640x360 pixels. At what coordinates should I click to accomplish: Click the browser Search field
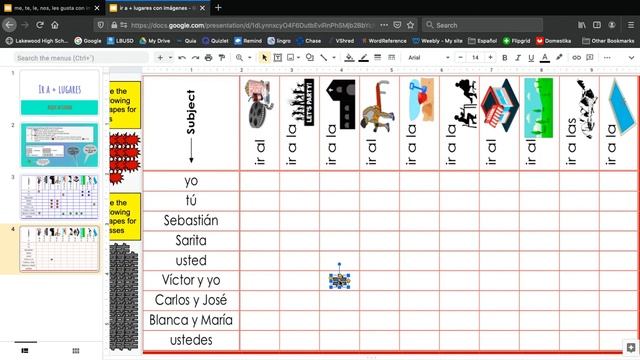pyautogui.click(x=482, y=25)
